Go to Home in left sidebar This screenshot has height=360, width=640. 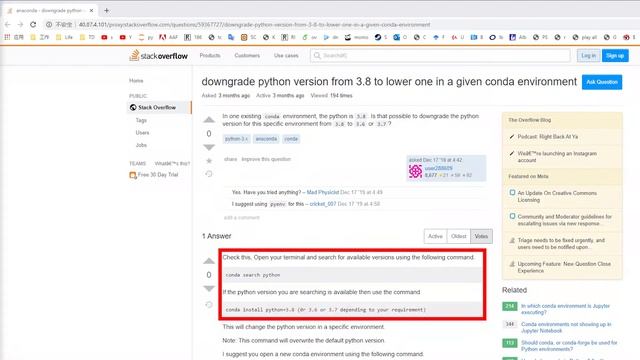(136, 81)
